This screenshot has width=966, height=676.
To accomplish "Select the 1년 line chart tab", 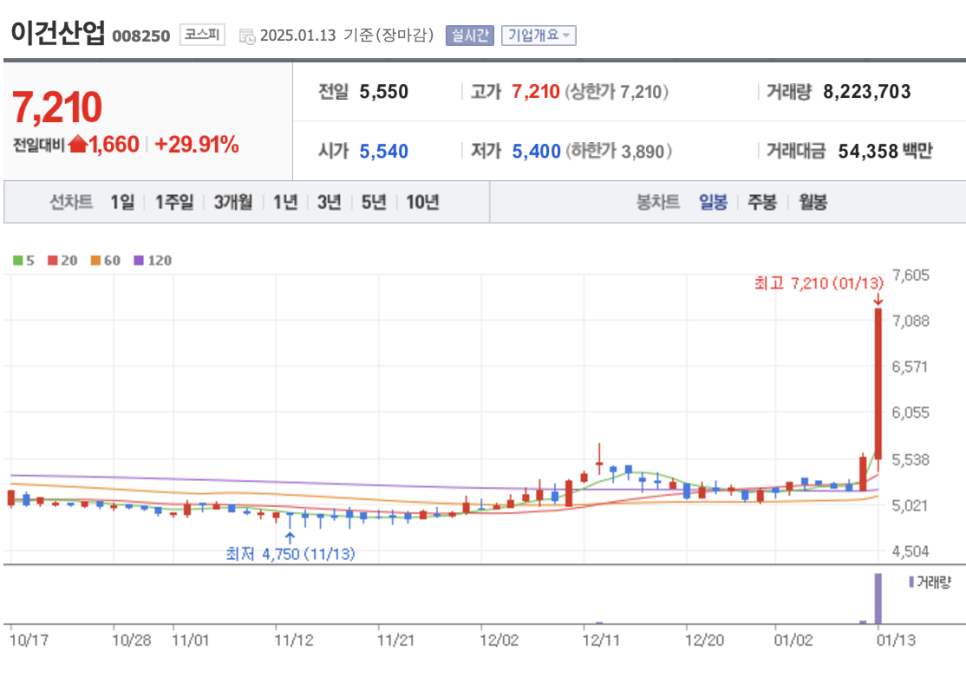I will [x=285, y=202].
